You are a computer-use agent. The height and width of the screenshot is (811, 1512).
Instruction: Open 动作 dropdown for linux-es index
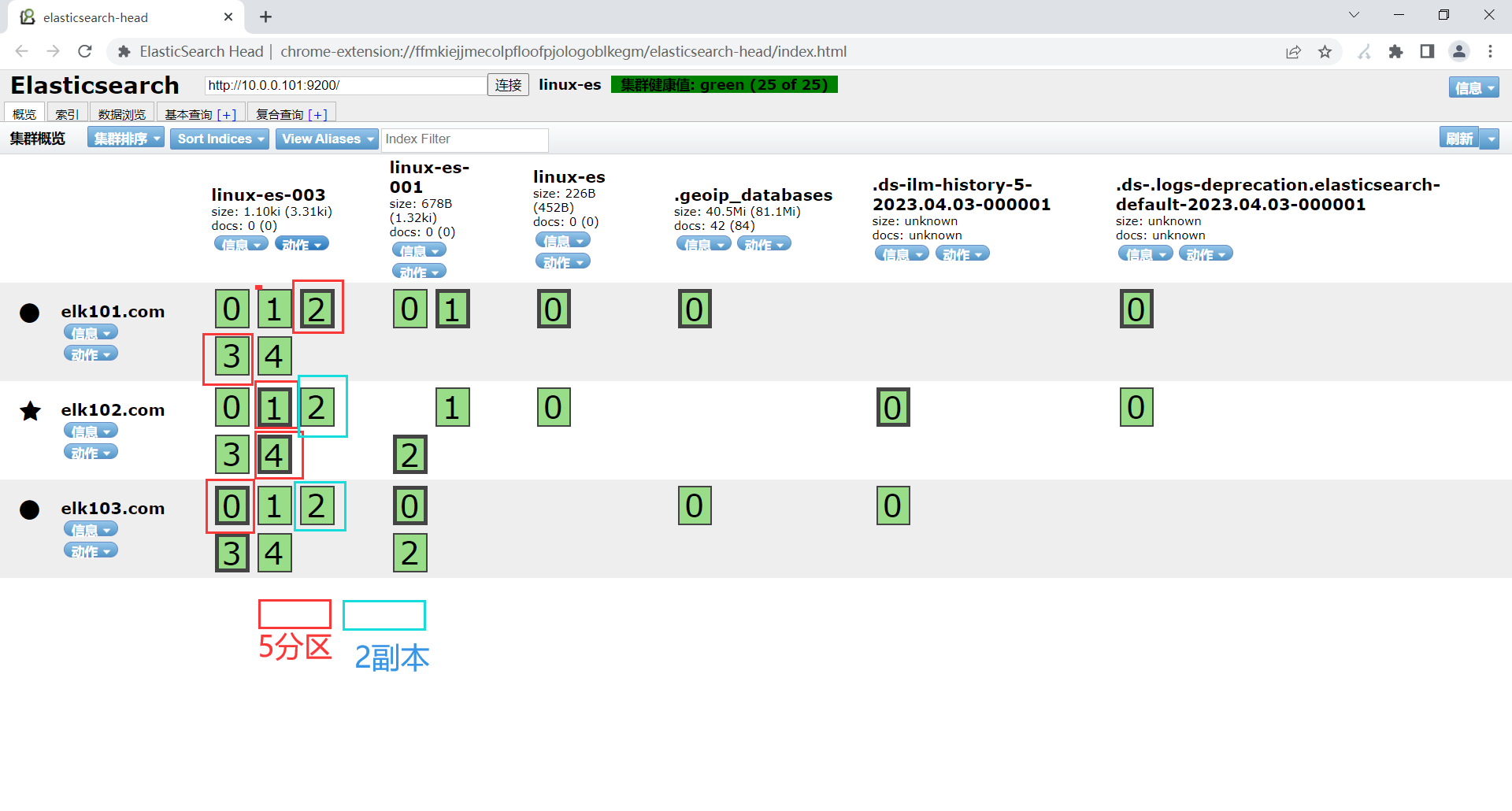562,261
